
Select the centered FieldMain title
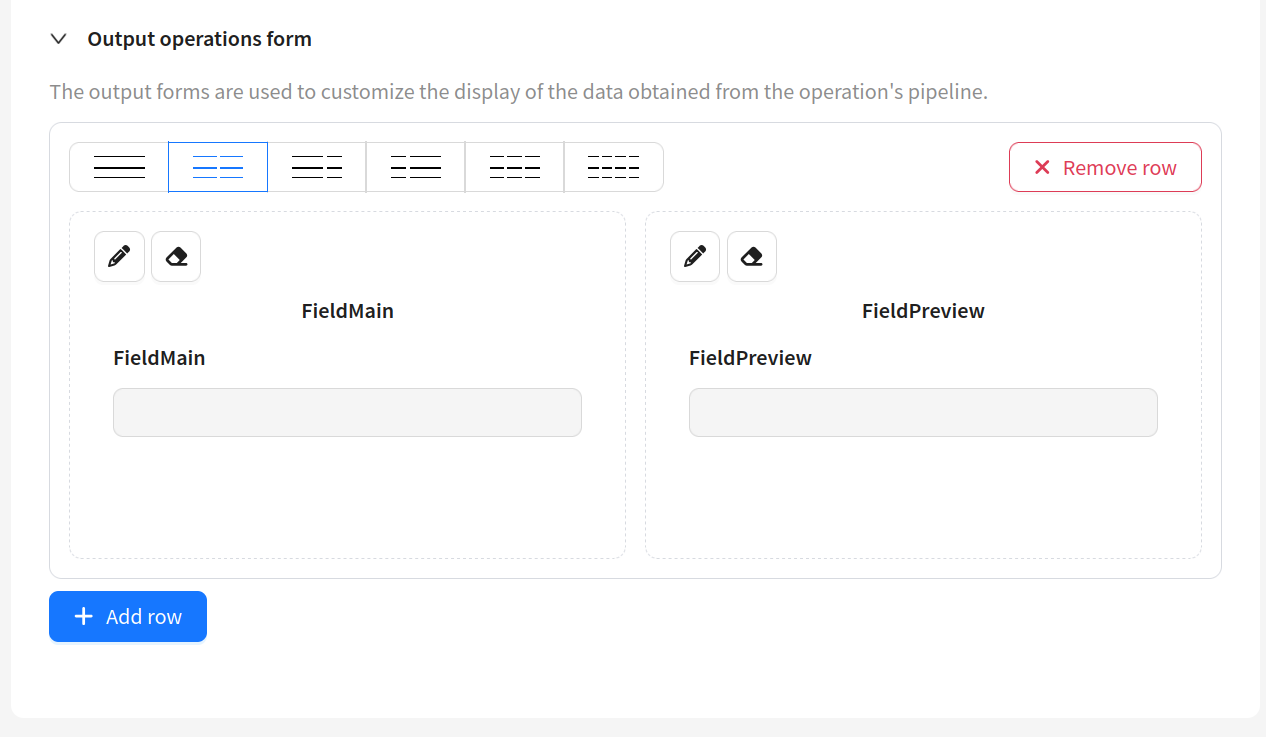(348, 311)
